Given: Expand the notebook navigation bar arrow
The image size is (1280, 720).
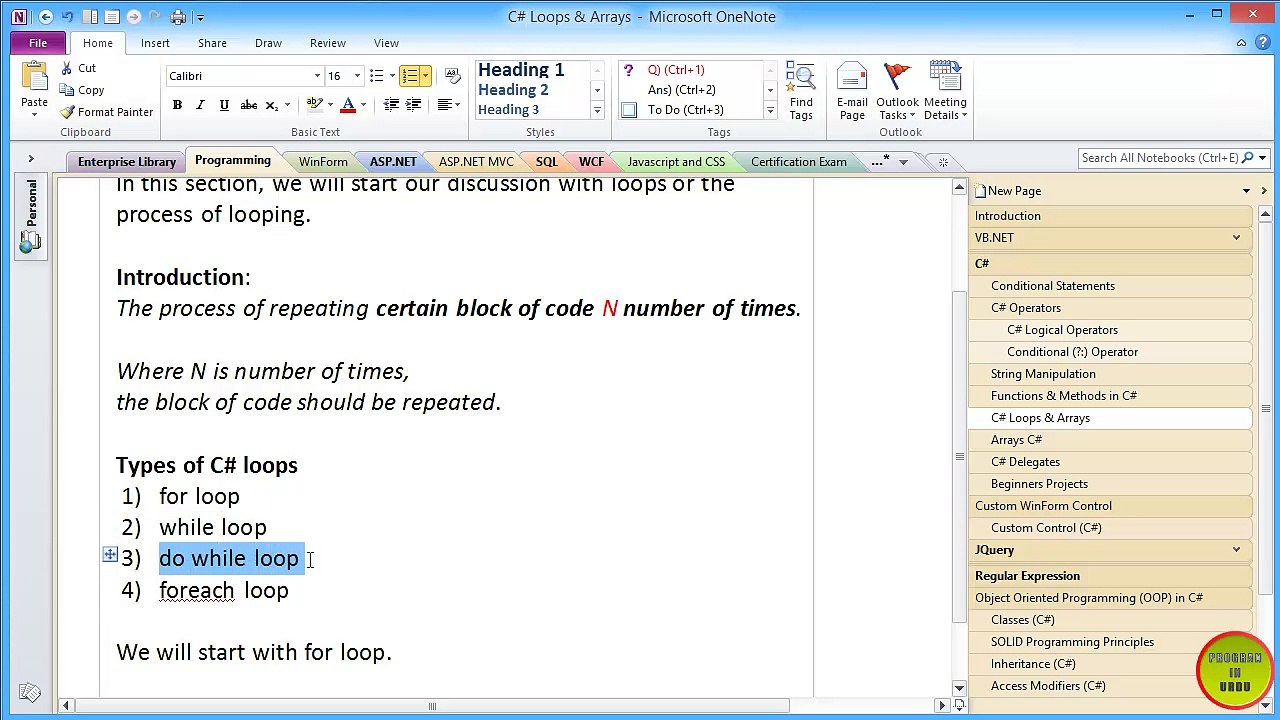Looking at the screenshot, I should click(x=30, y=159).
